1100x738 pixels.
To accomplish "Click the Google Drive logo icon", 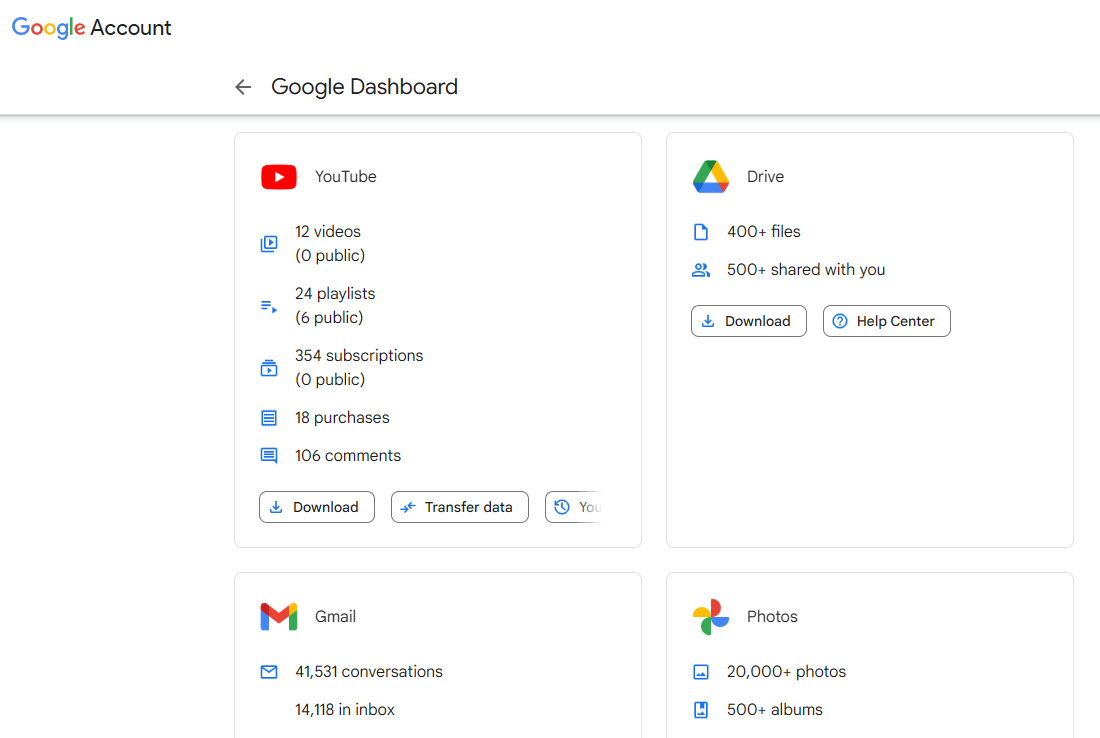I will click(711, 177).
